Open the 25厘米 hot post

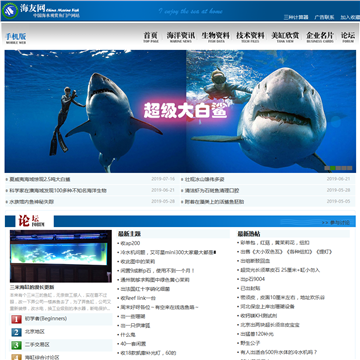280,270
